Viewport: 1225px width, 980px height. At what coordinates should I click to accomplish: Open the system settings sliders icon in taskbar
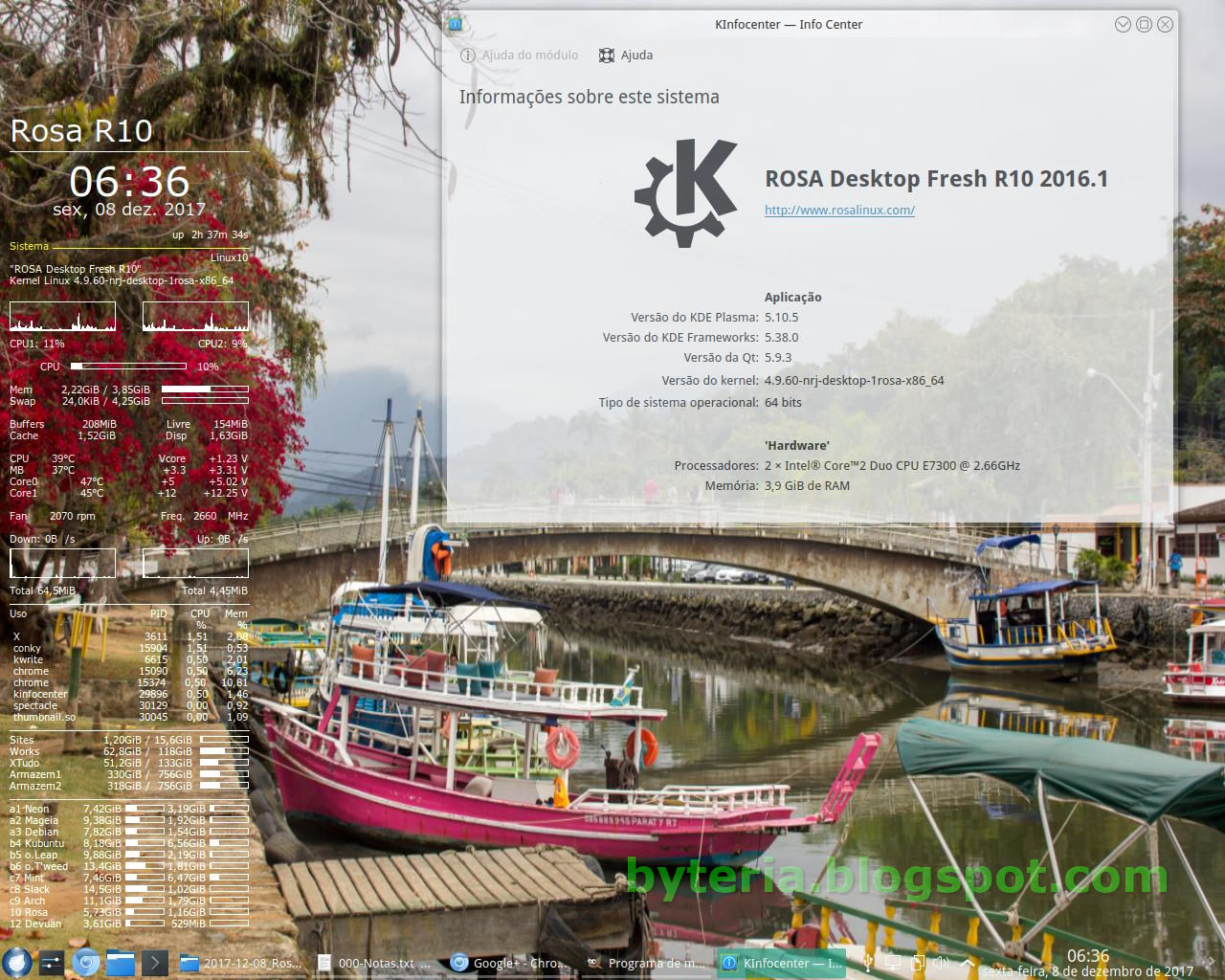point(52,963)
